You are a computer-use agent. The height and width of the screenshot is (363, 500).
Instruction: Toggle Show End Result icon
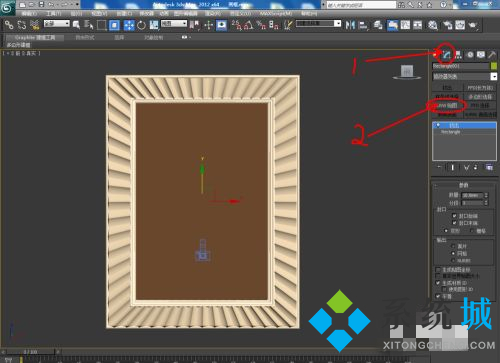point(452,167)
